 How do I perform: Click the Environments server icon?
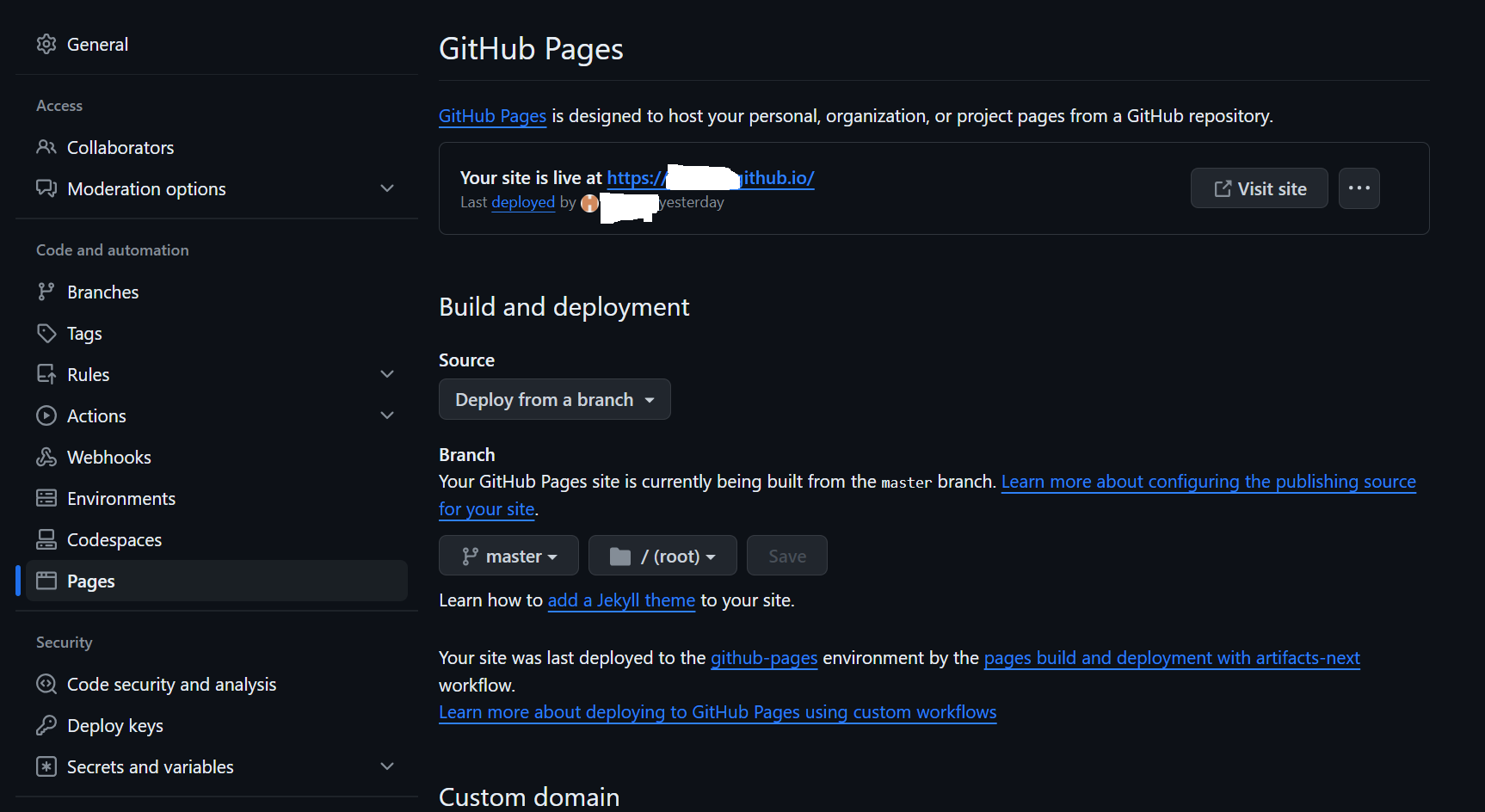tap(46, 498)
